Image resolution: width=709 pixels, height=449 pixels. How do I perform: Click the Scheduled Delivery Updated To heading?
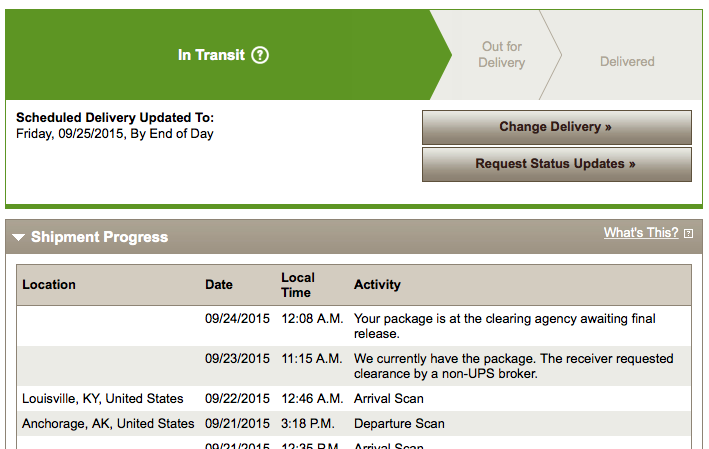[x=115, y=118]
